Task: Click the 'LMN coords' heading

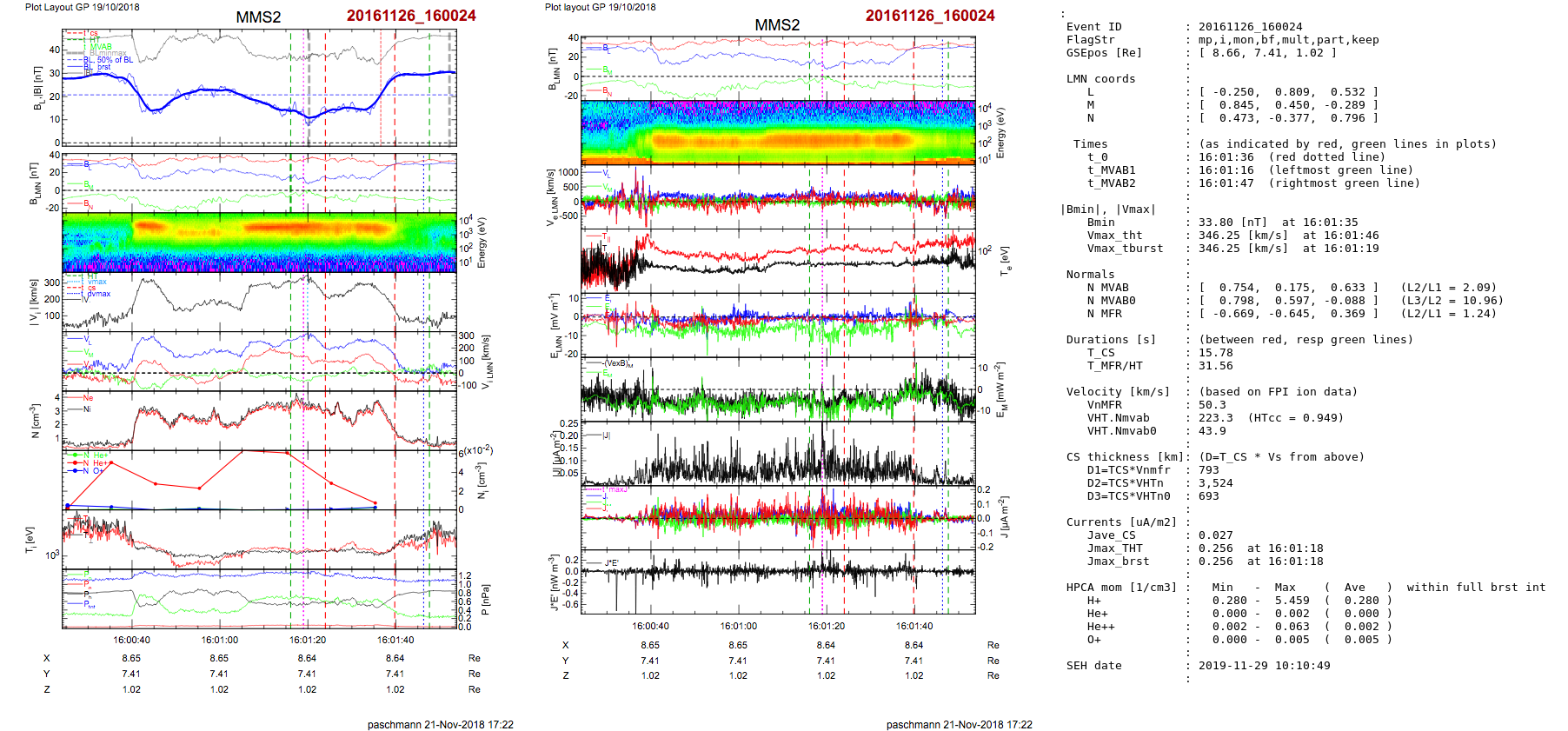Action: pos(1101,79)
